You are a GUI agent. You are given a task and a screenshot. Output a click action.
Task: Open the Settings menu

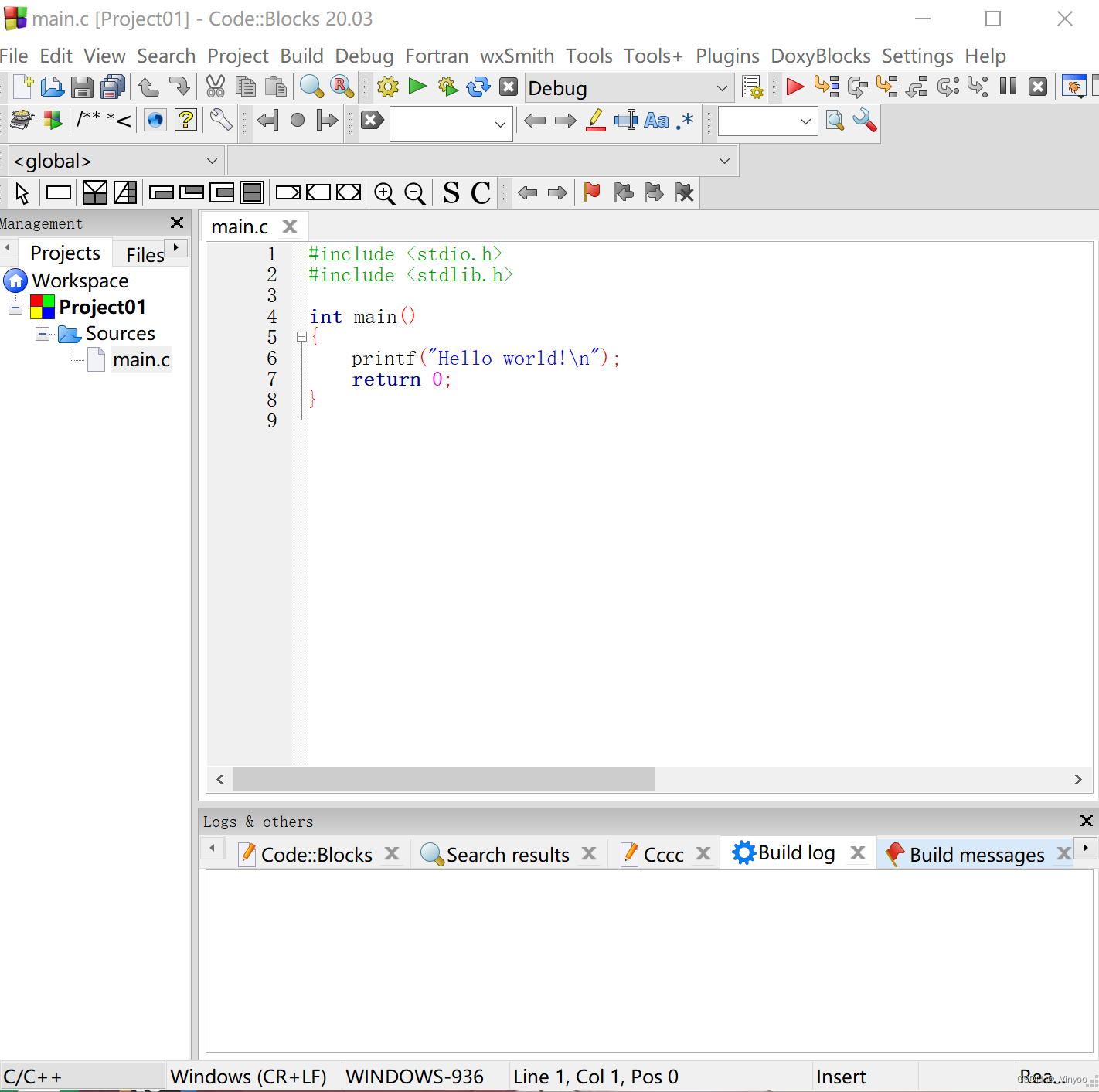[917, 56]
